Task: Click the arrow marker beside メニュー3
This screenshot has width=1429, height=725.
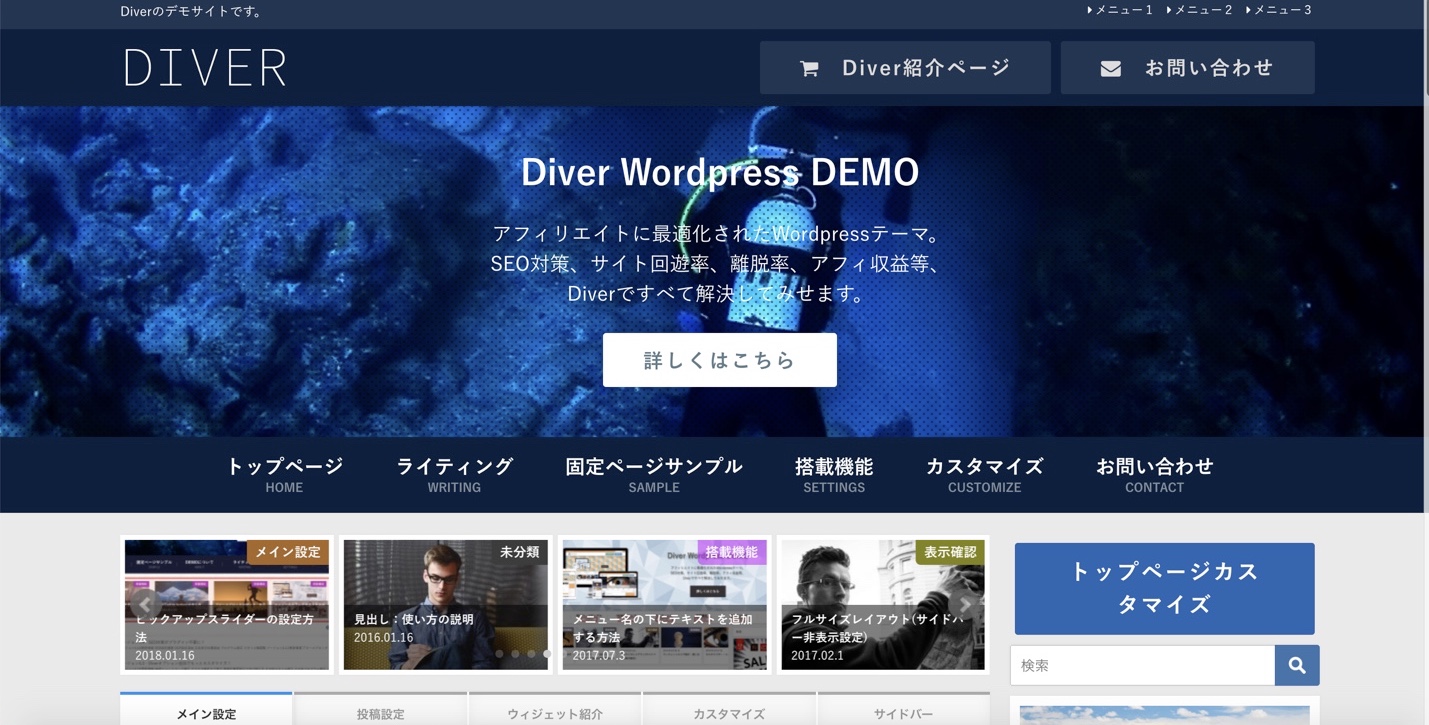Action: (x=1248, y=10)
